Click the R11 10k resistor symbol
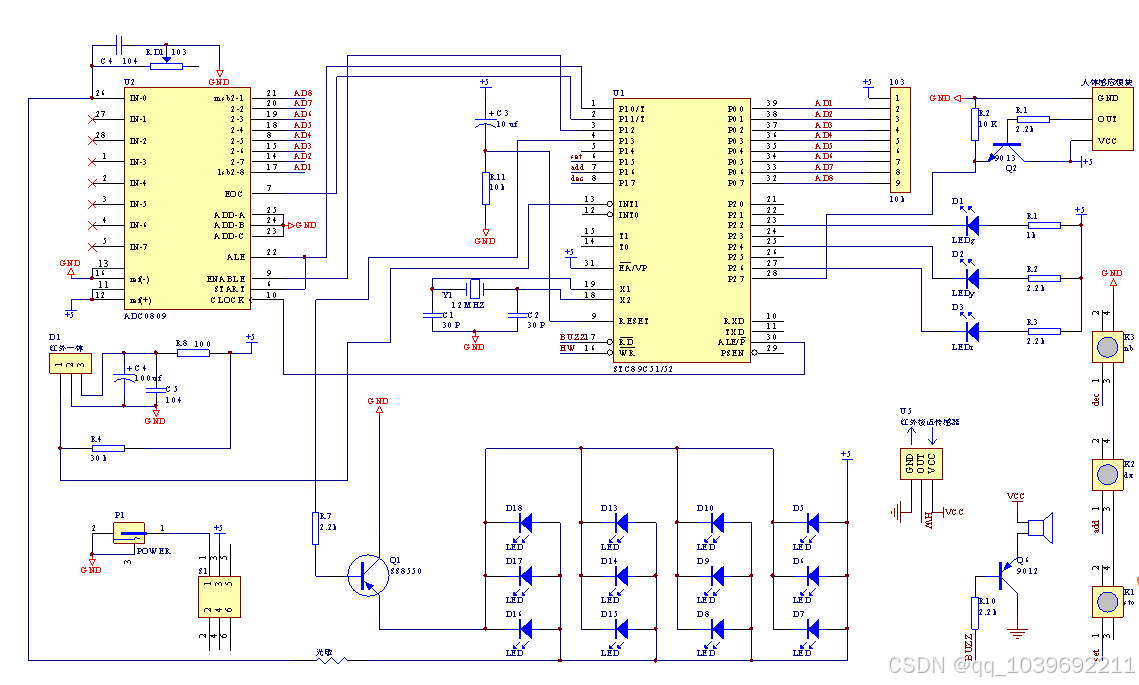The height and width of the screenshot is (685, 1139). tap(486, 188)
